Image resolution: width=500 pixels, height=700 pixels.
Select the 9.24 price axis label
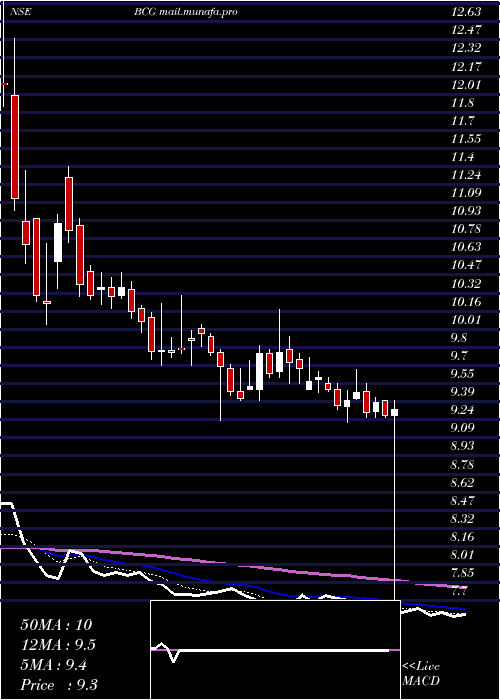coord(462,410)
